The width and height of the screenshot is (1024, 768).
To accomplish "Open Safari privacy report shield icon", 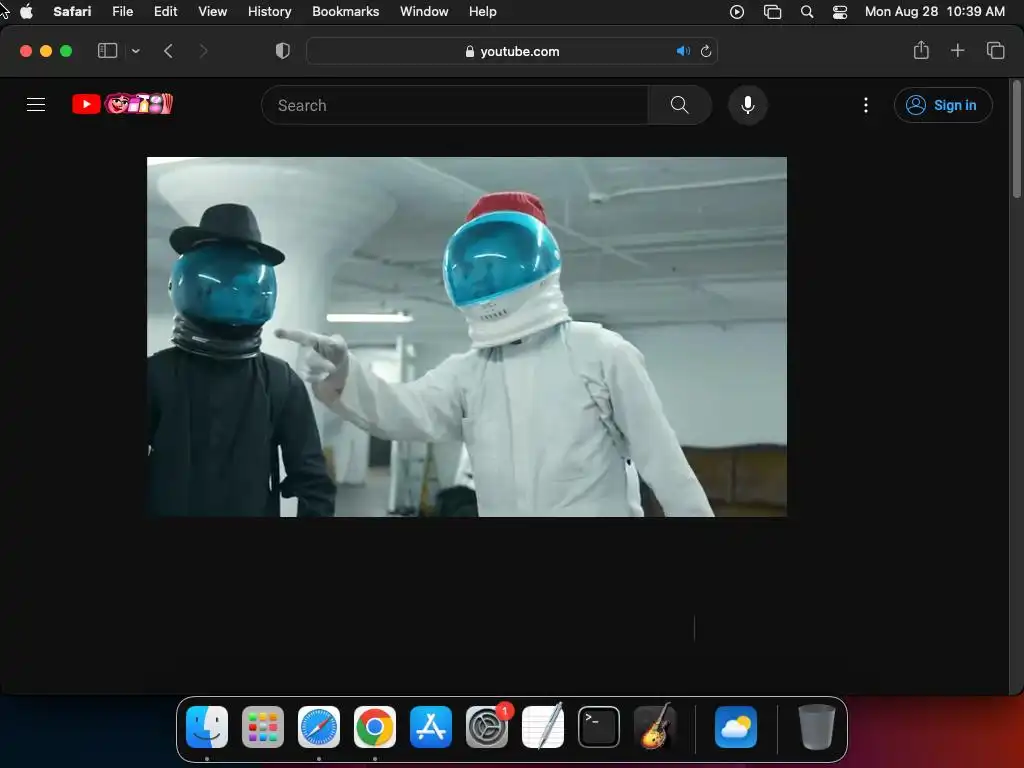I will click(283, 51).
